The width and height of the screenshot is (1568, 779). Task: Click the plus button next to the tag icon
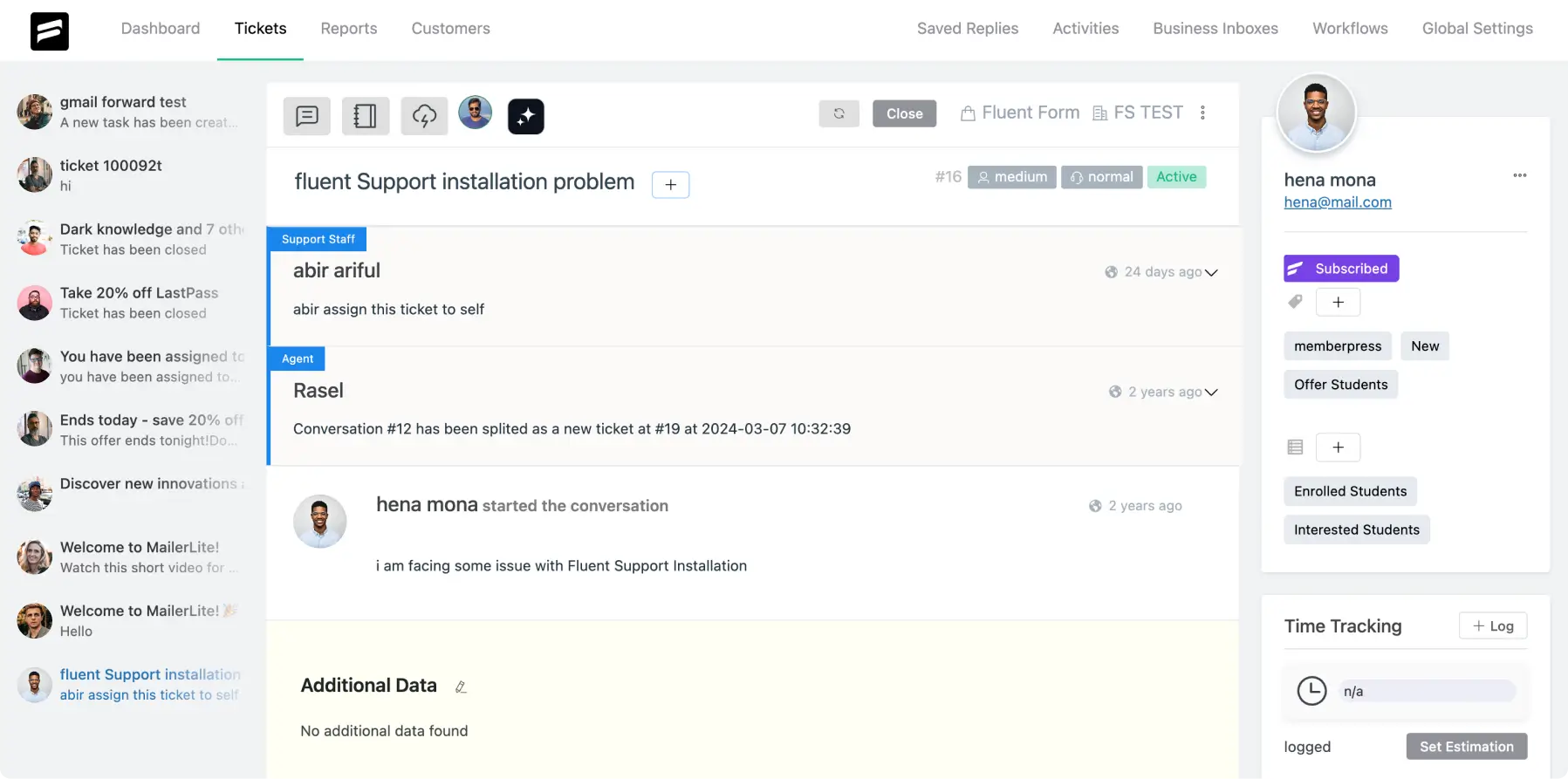coord(1338,302)
